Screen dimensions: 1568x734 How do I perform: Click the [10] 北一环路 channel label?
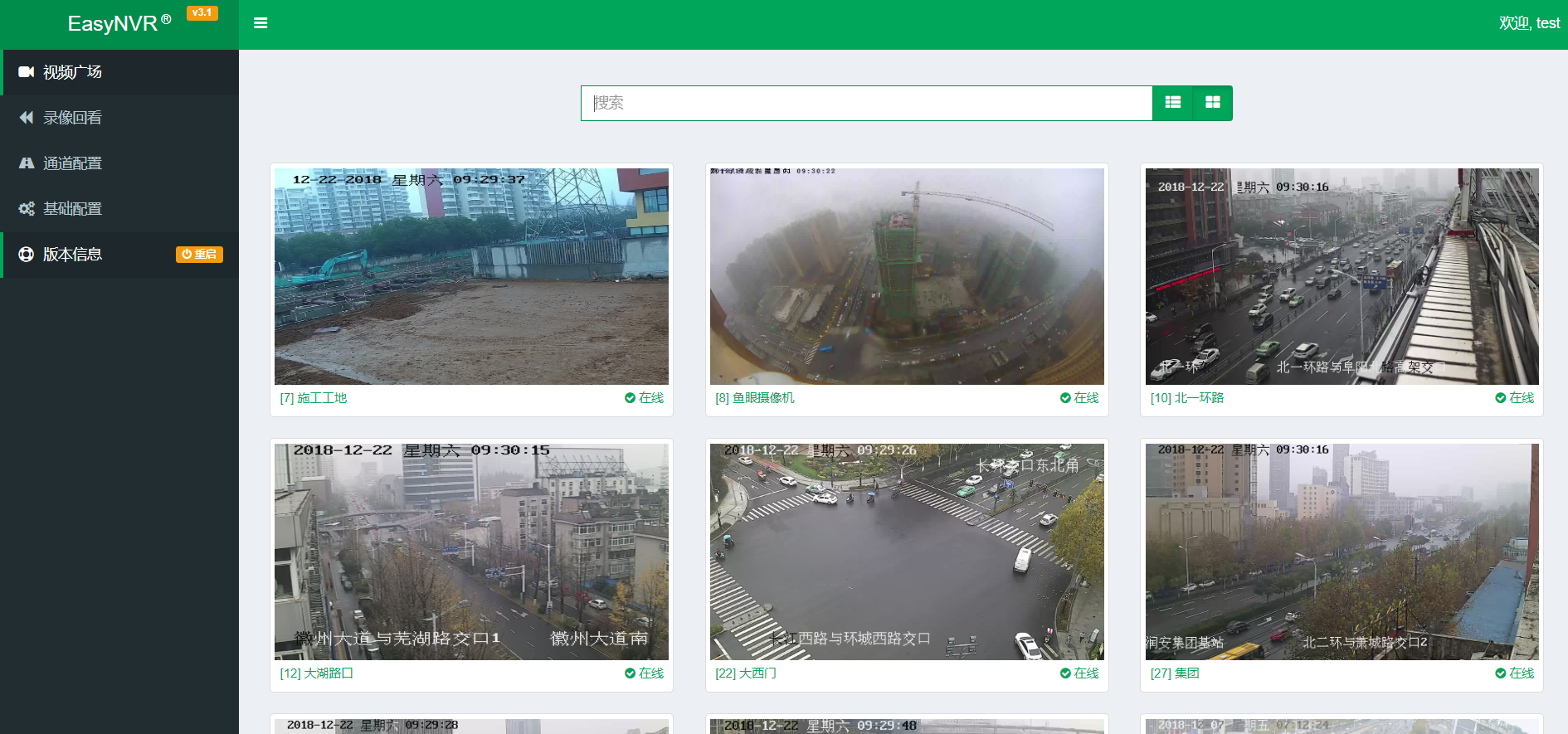(x=1187, y=398)
